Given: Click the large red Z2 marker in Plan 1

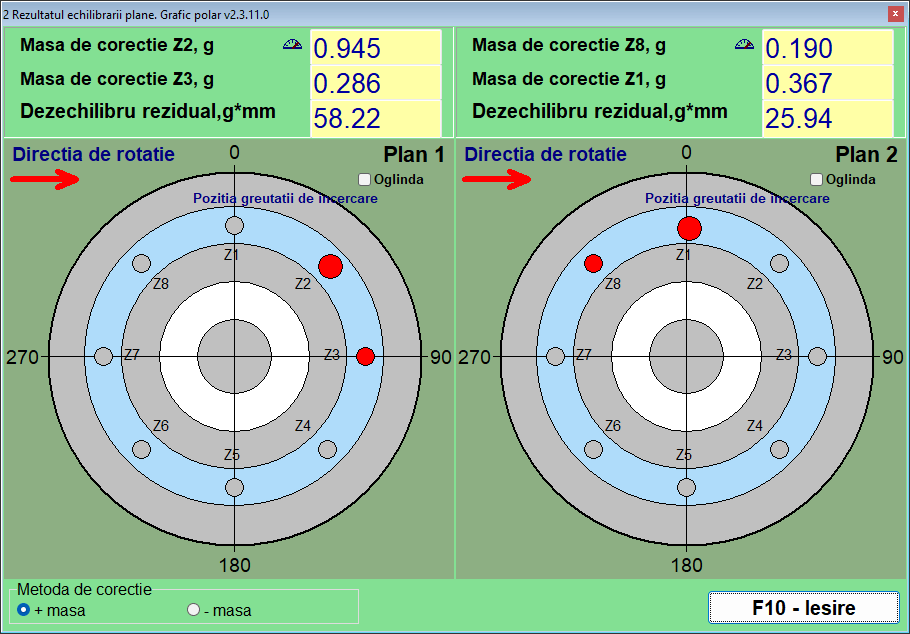Looking at the screenshot, I should [330, 266].
